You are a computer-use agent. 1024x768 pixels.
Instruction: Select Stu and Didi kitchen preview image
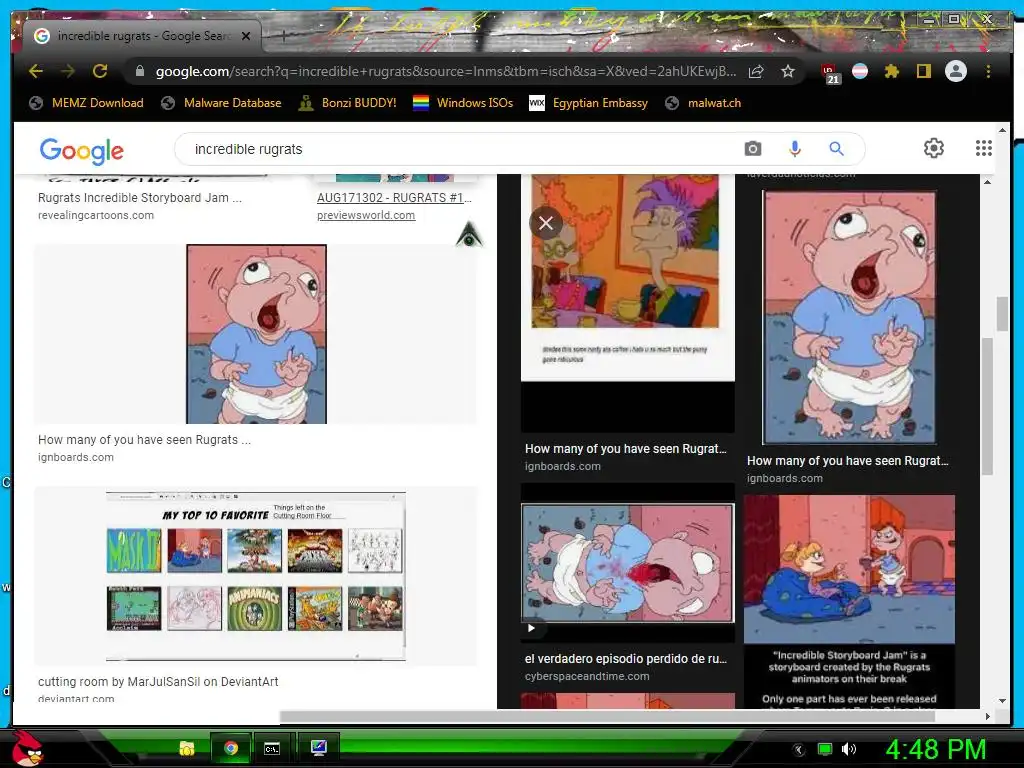point(628,277)
